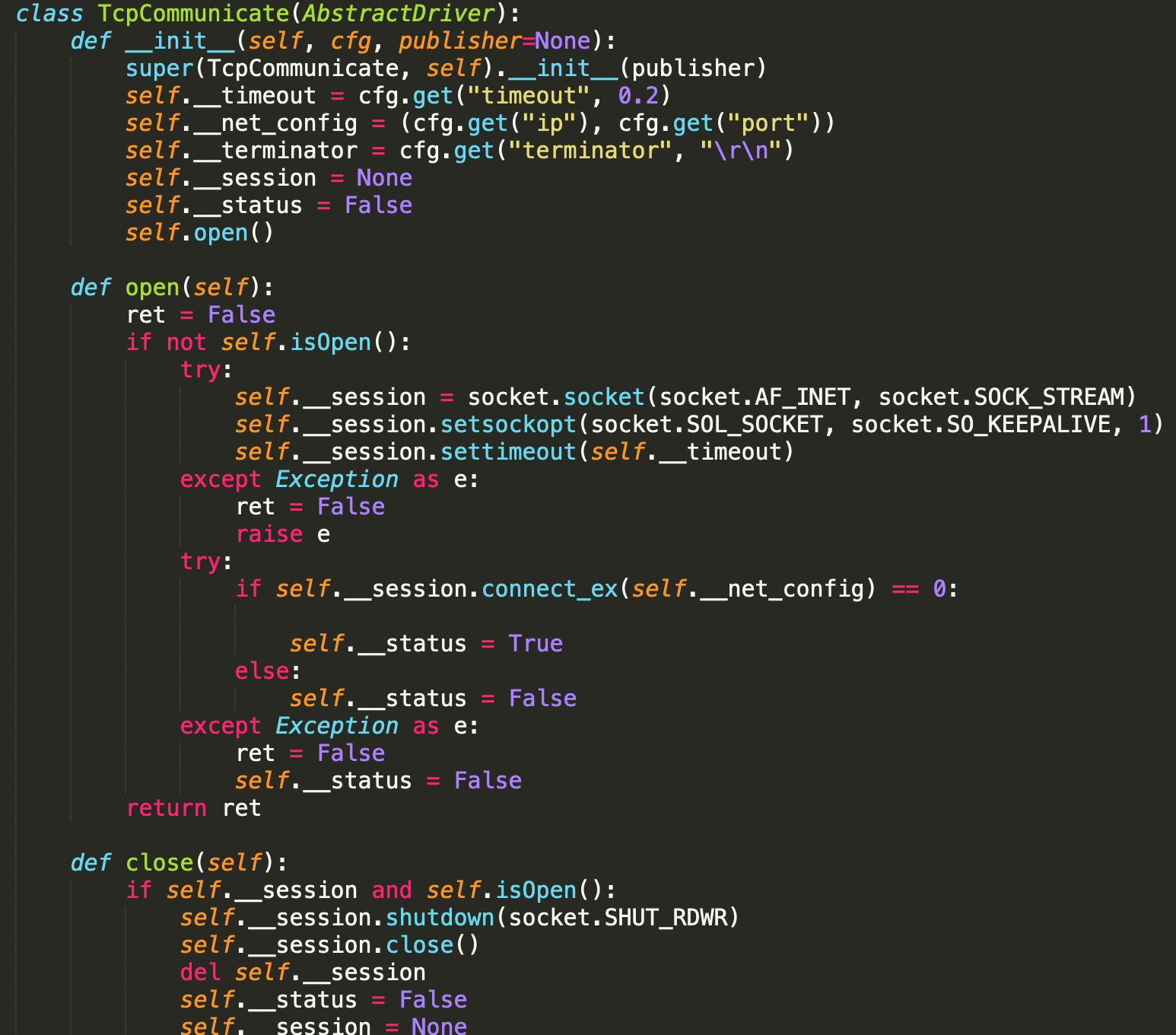Viewport: 1176px width, 1035px height.
Task: Click socket.SHUT_RDWR argument
Action: pos(618,918)
